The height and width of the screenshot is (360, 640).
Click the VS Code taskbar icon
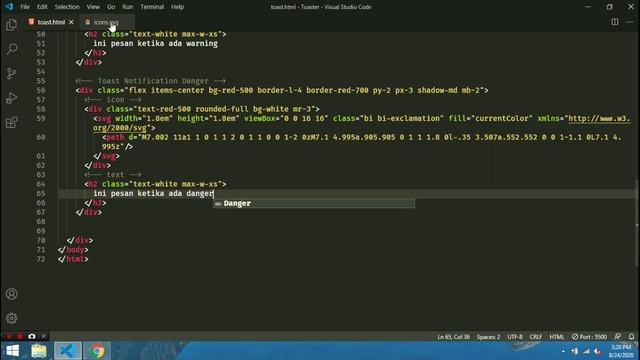pos(67,351)
